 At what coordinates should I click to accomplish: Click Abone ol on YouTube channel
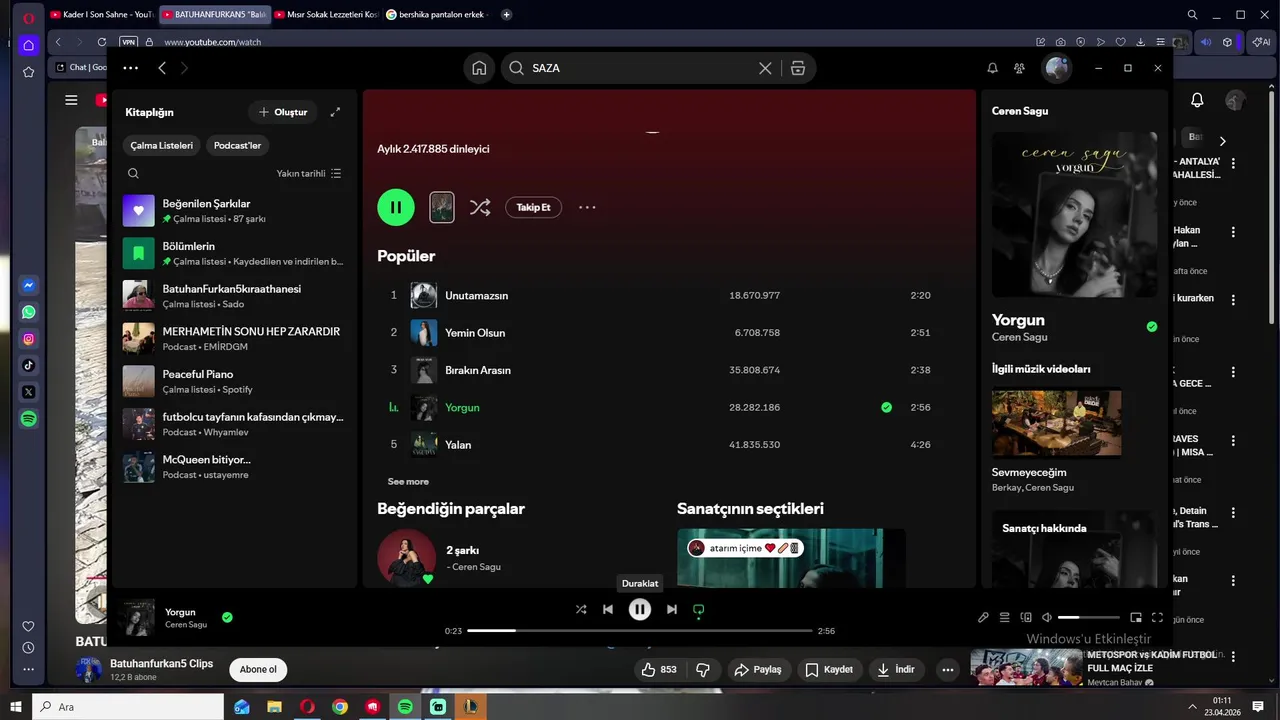(258, 670)
